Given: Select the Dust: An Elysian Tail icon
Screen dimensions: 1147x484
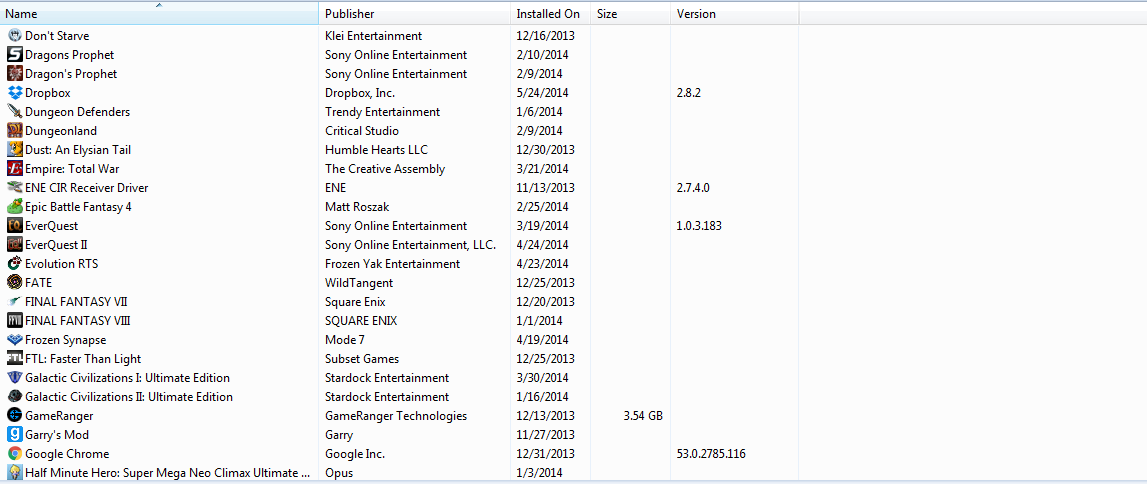Looking at the screenshot, I should point(15,149).
